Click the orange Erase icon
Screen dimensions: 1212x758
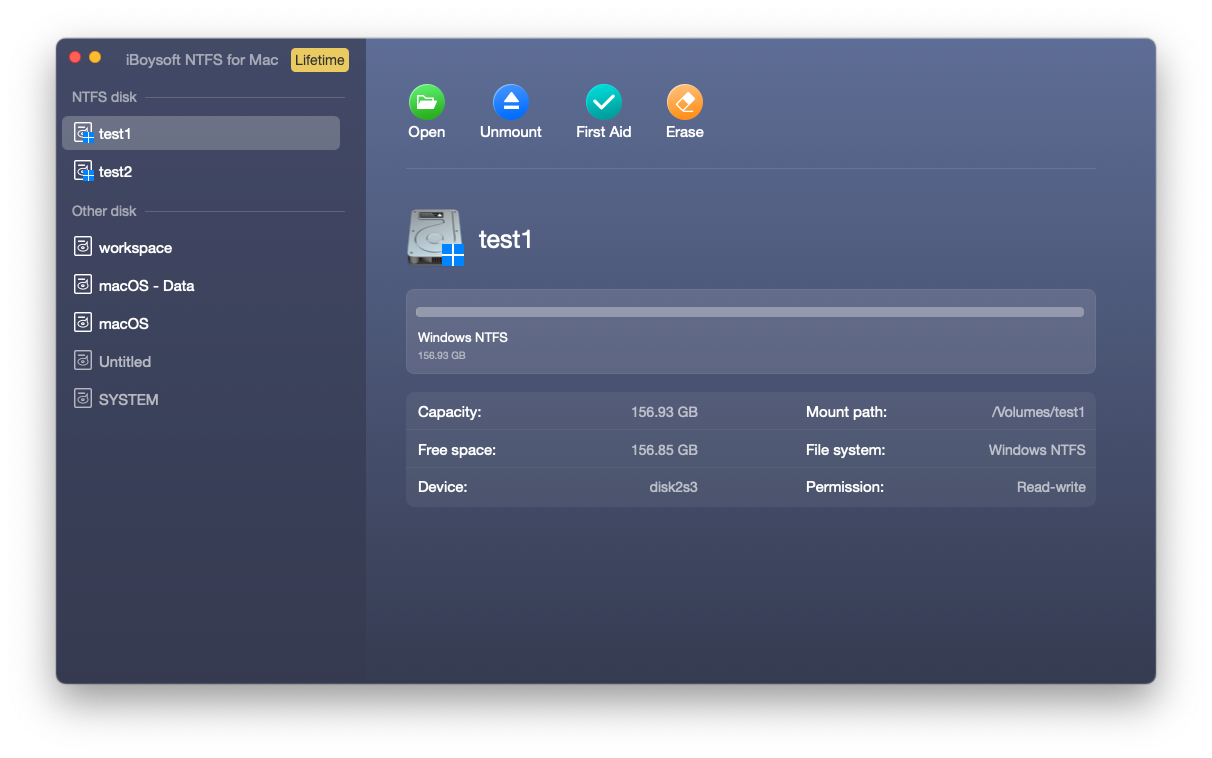(685, 102)
